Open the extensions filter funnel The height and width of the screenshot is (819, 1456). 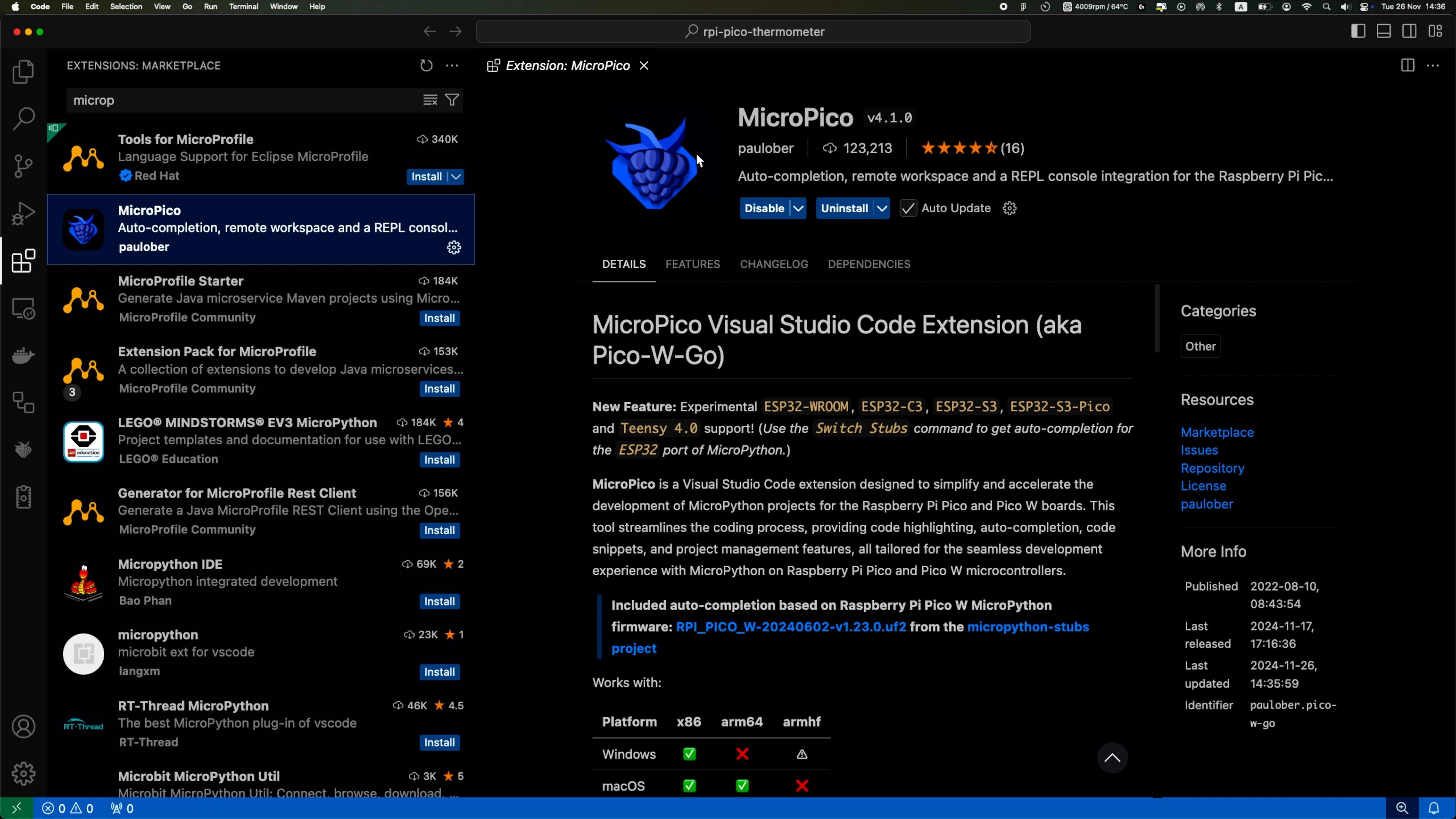coord(452,100)
